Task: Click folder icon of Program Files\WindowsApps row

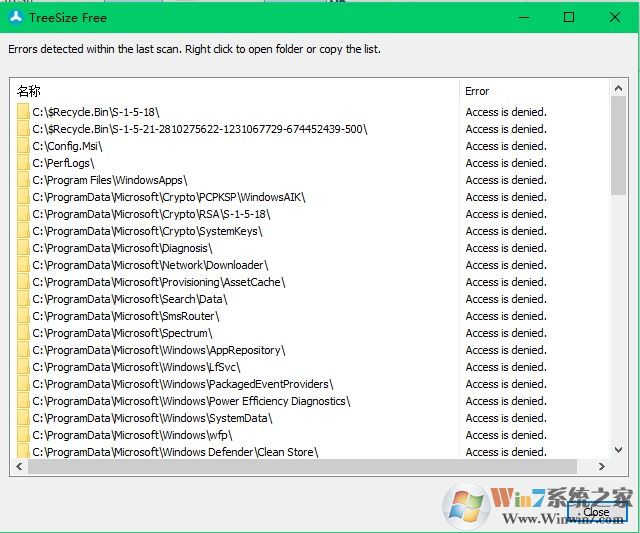Action: 23,180
